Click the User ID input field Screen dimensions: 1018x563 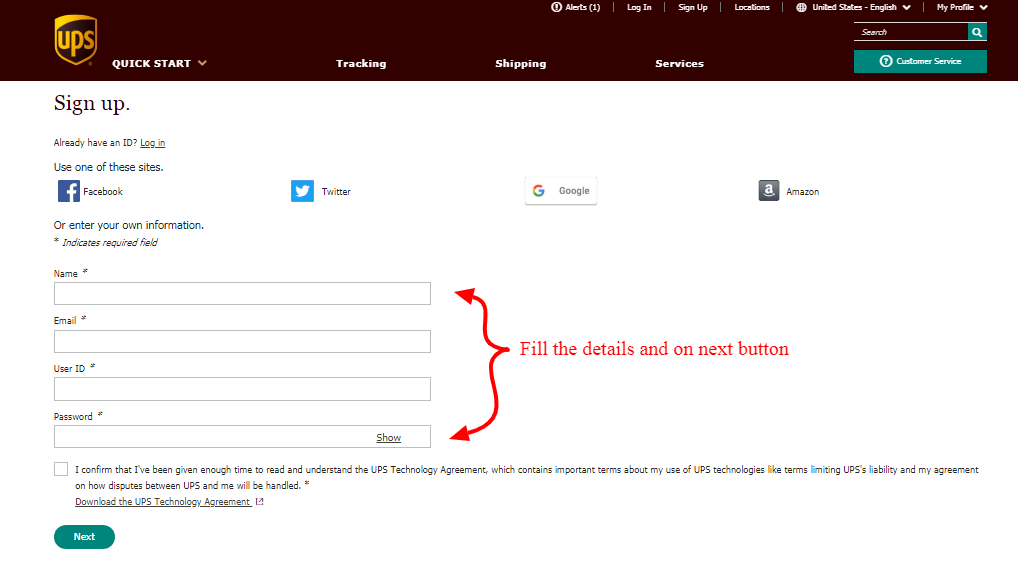(242, 389)
